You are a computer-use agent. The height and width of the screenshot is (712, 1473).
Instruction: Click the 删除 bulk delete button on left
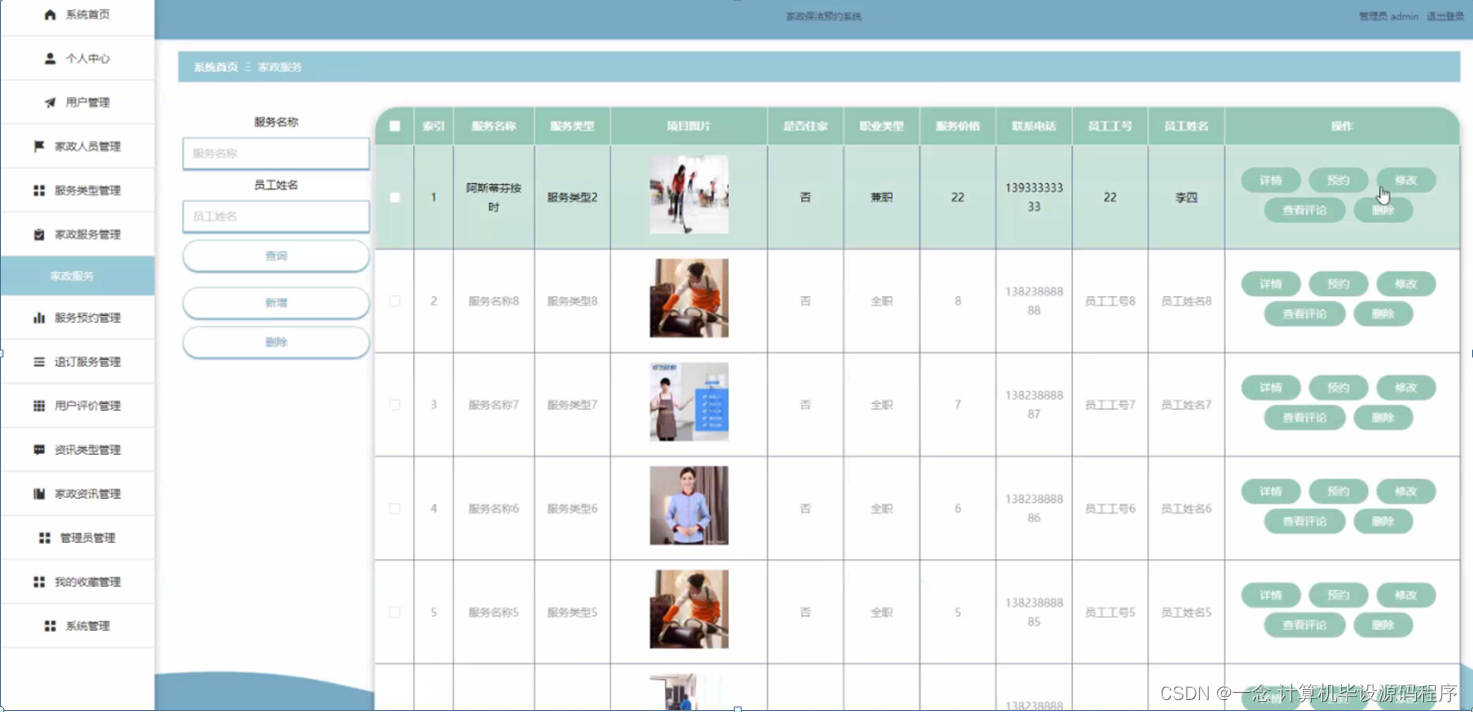(276, 342)
